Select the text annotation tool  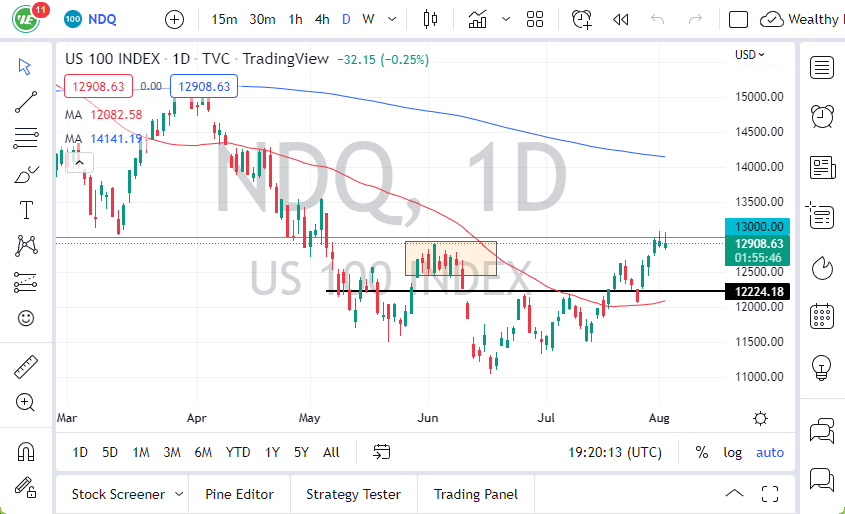[x=26, y=209]
